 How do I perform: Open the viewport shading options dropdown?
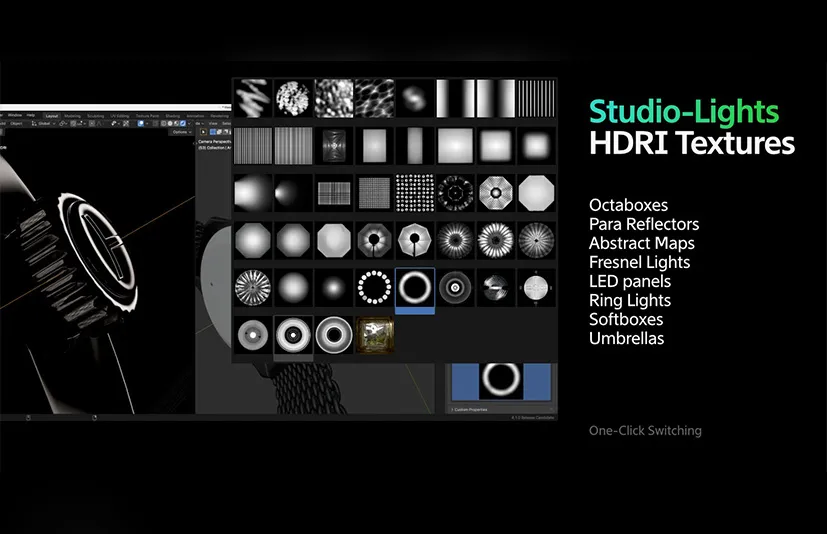tap(189, 123)
